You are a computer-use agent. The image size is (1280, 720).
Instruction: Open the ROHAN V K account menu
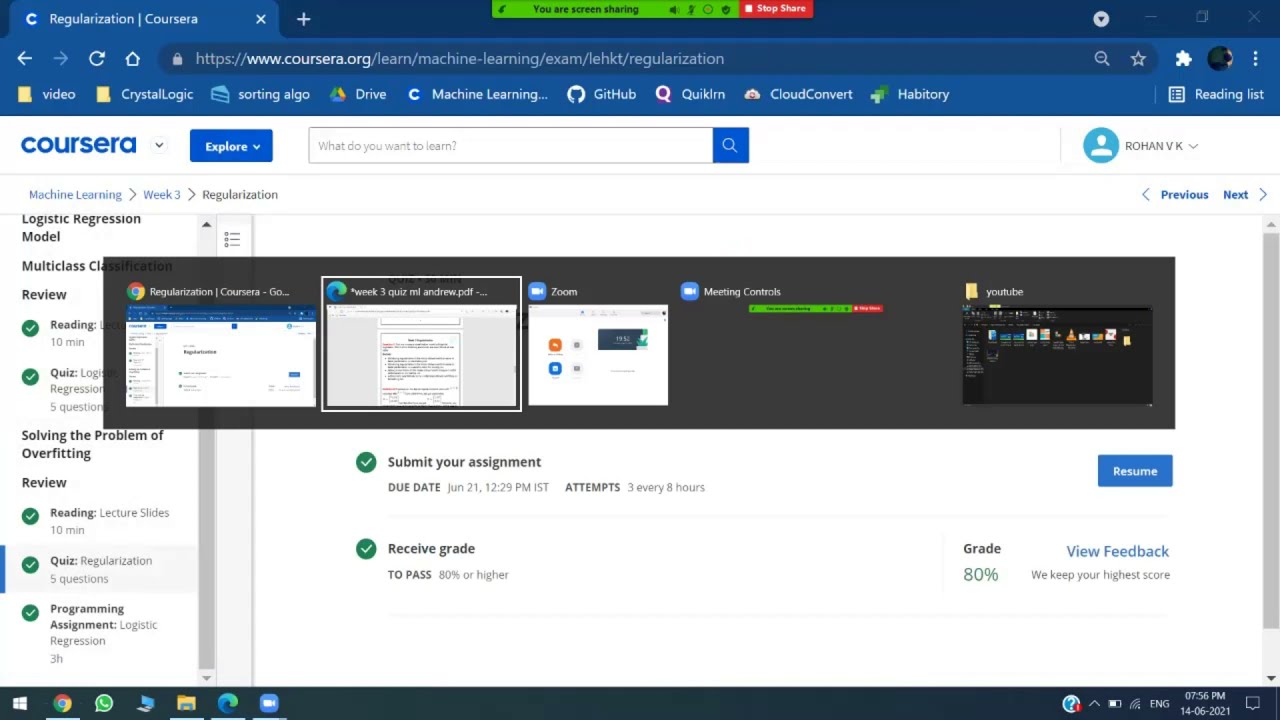pos(1140,146)
